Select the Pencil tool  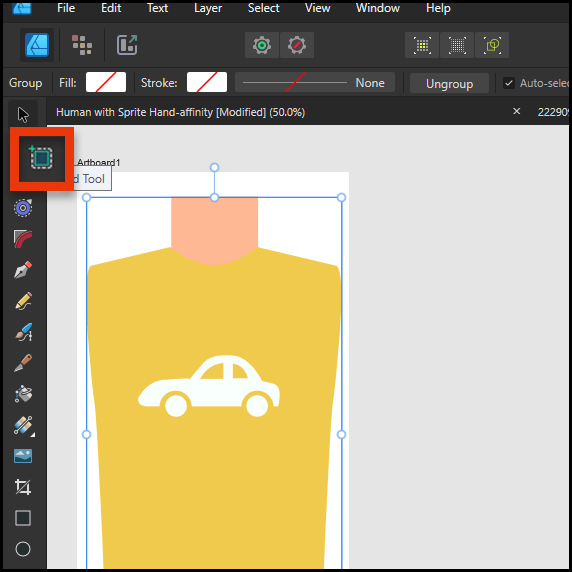coord(23,301)
